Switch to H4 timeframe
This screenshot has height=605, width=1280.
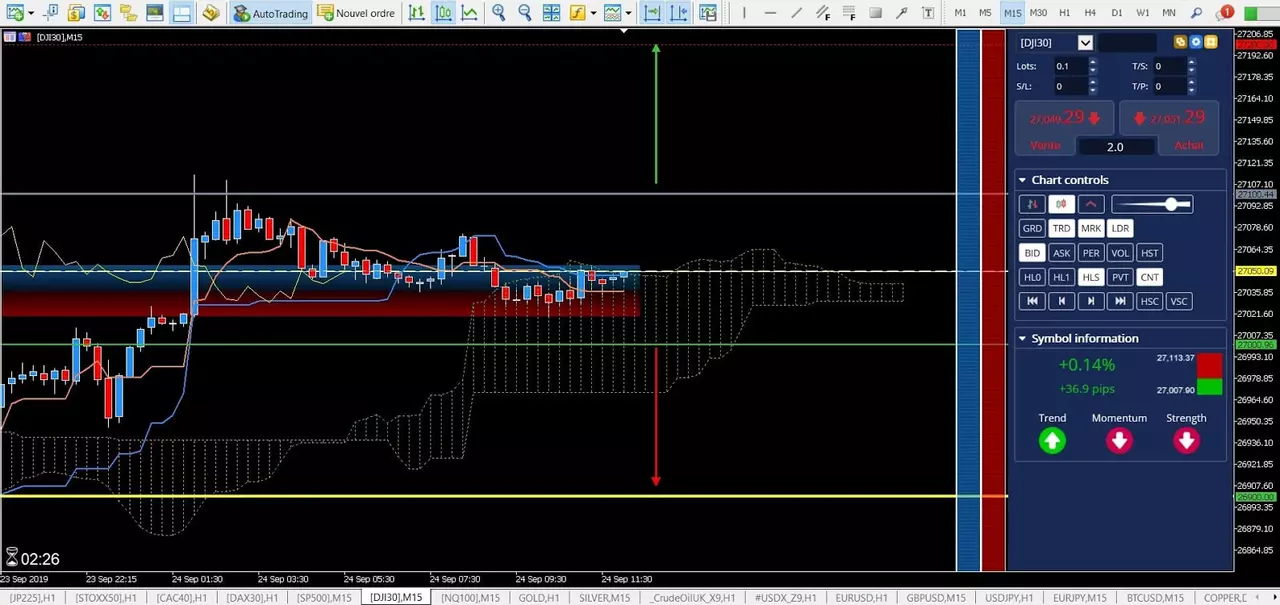(1090, 13)
